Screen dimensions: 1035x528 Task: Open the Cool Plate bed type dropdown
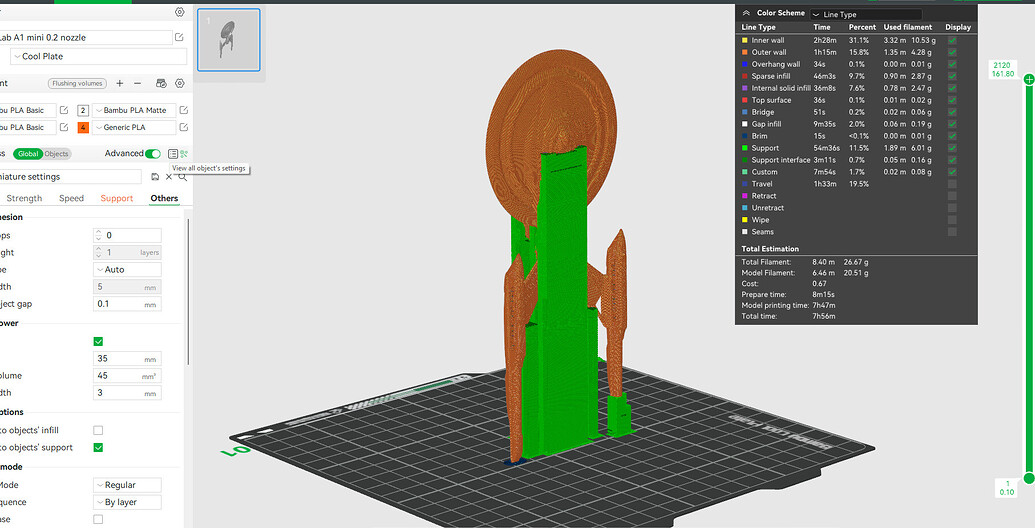(x=98, y=56)
